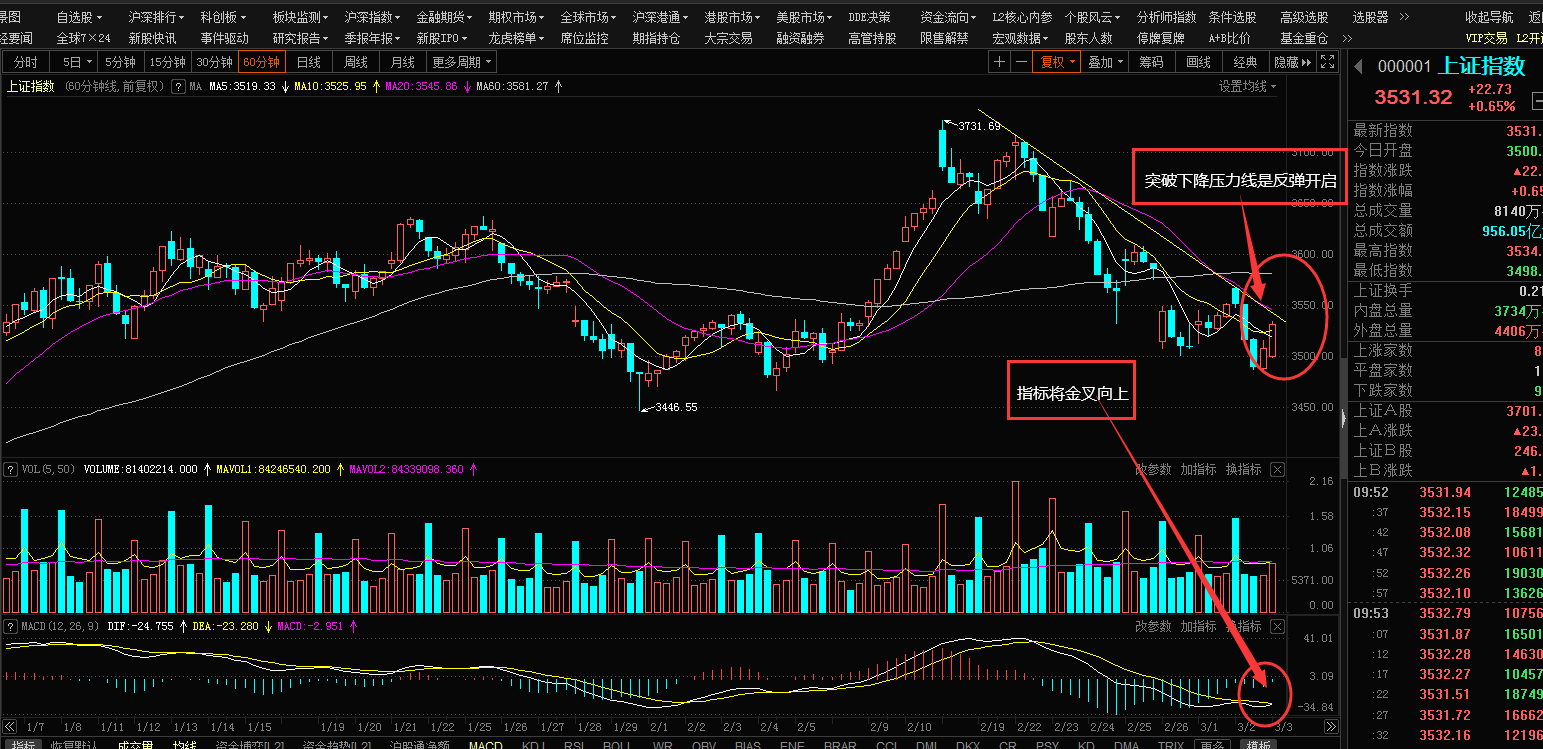Click 加指标 in the MACD panel

pyautogui.click(x=1198, y=626)
